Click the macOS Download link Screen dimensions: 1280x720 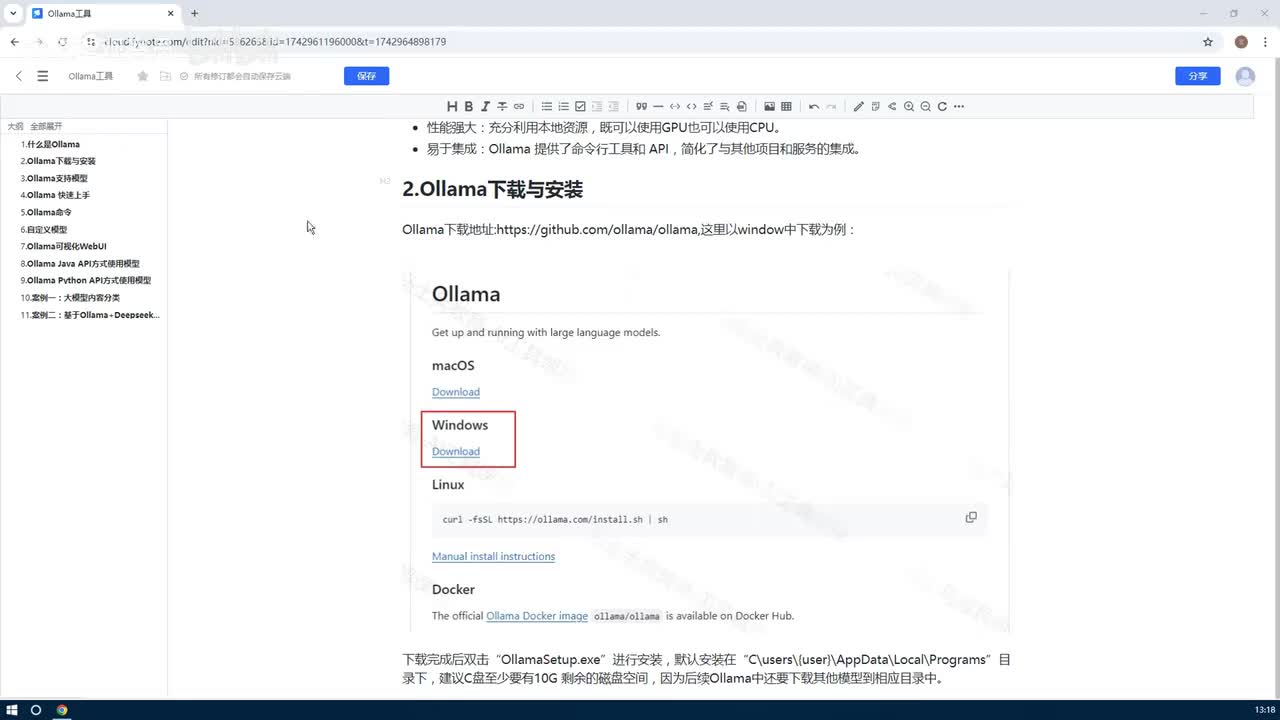(456, 392)
